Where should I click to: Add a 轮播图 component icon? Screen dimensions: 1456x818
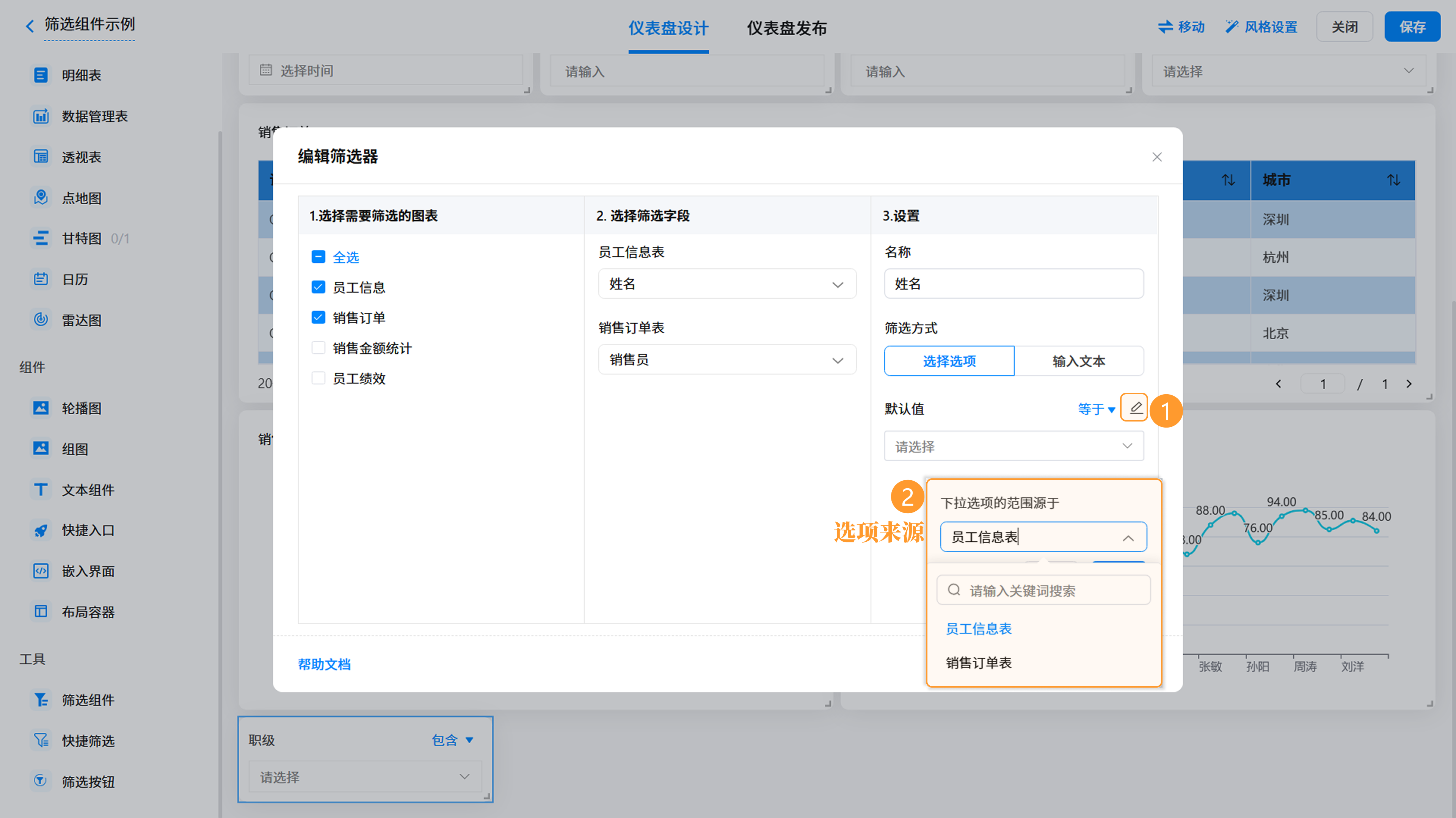point(41,408)
